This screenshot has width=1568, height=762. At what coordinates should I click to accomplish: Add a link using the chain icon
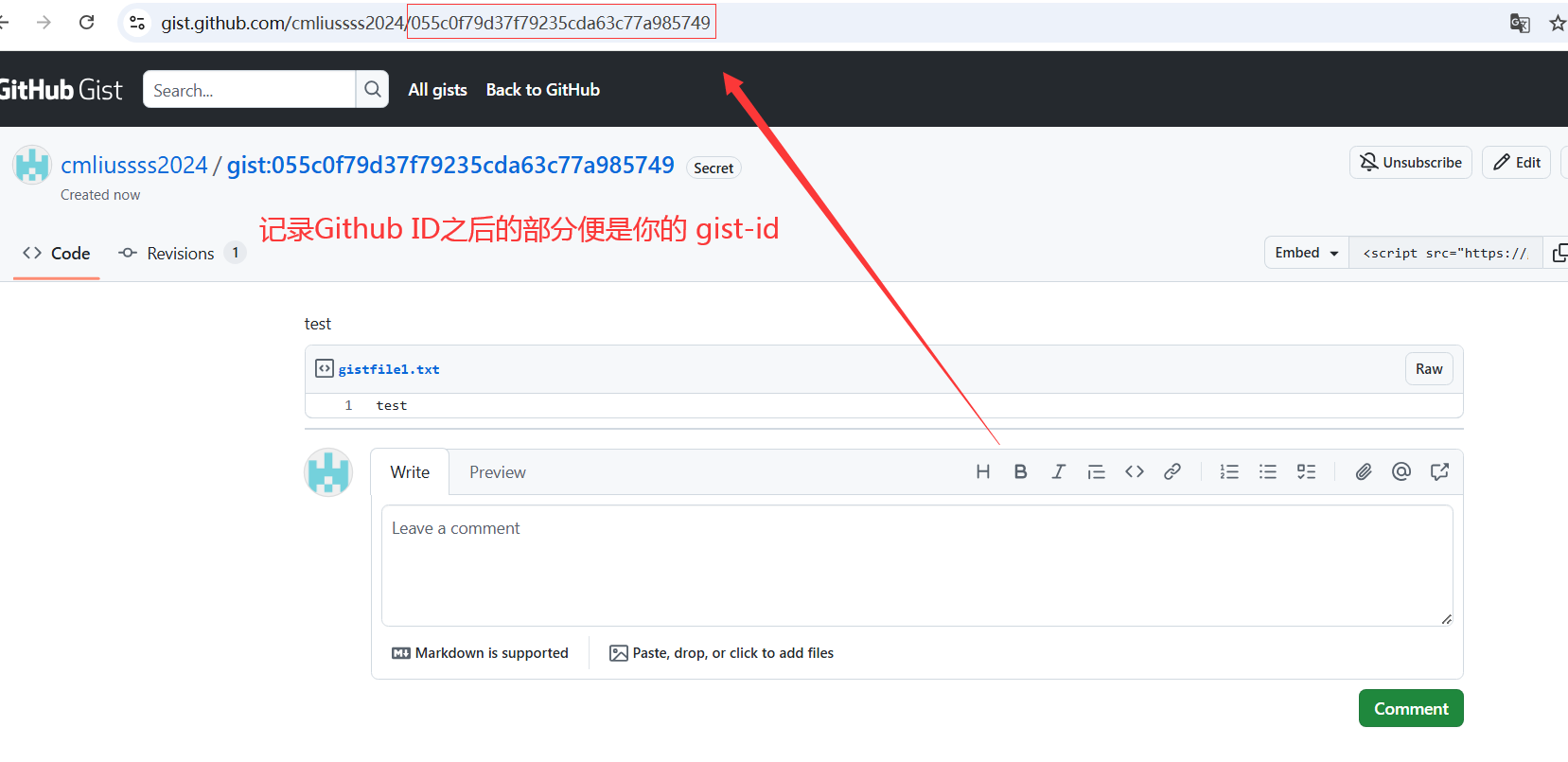coord(1172,471)
